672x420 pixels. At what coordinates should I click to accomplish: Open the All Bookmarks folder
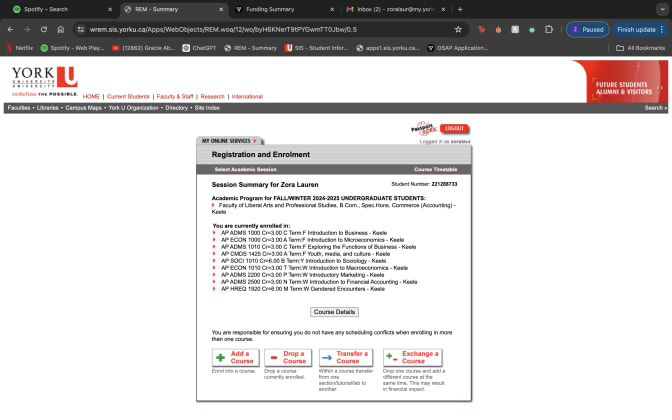(642, 47)
